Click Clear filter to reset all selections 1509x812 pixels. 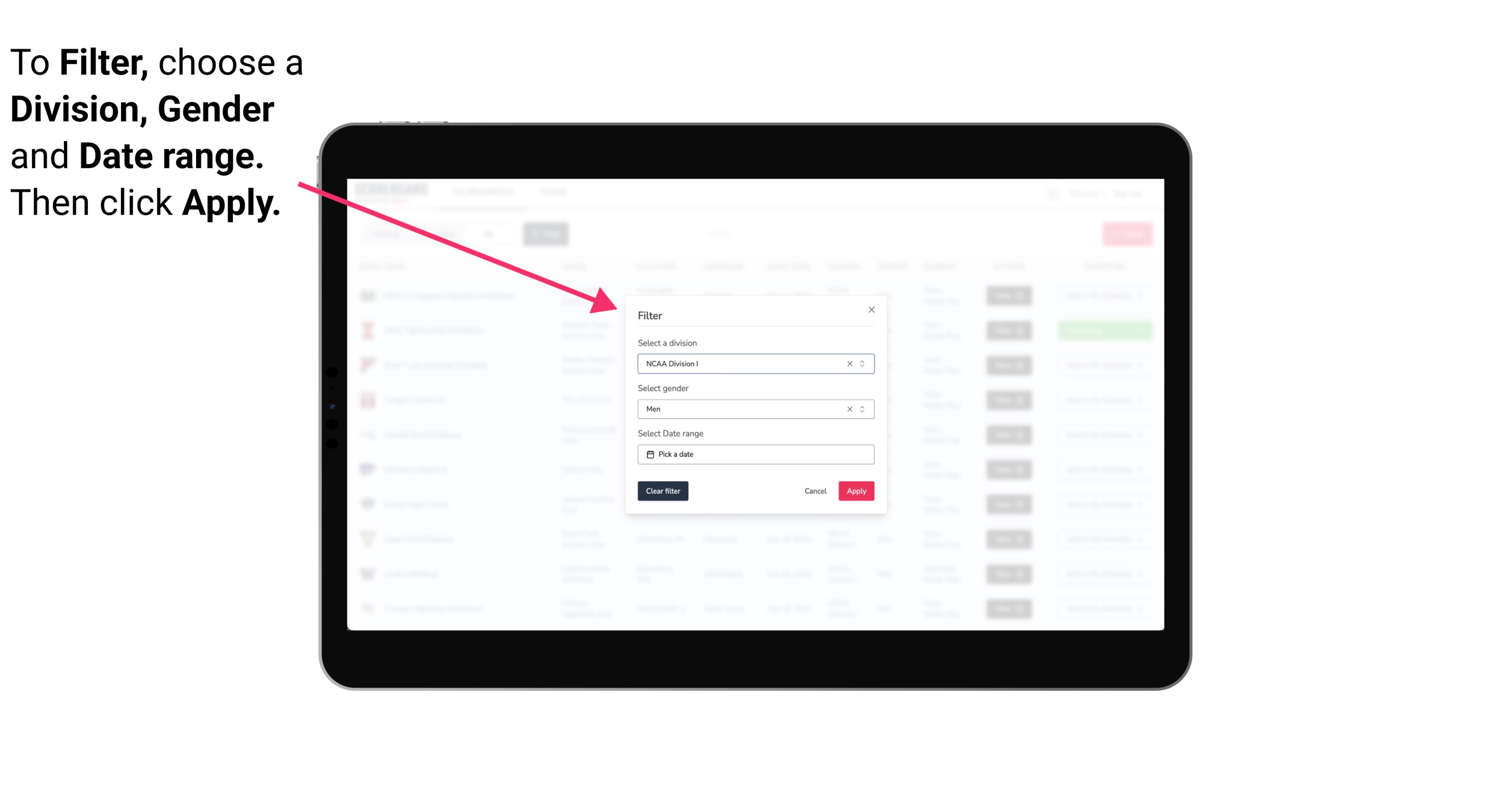(x=663, y=491)
